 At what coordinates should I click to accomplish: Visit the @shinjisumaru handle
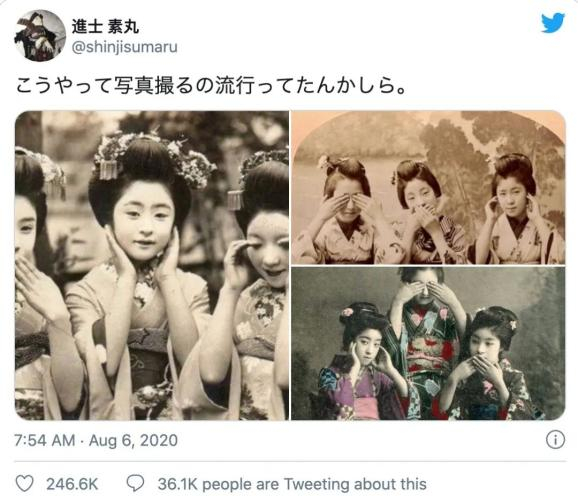124,47
